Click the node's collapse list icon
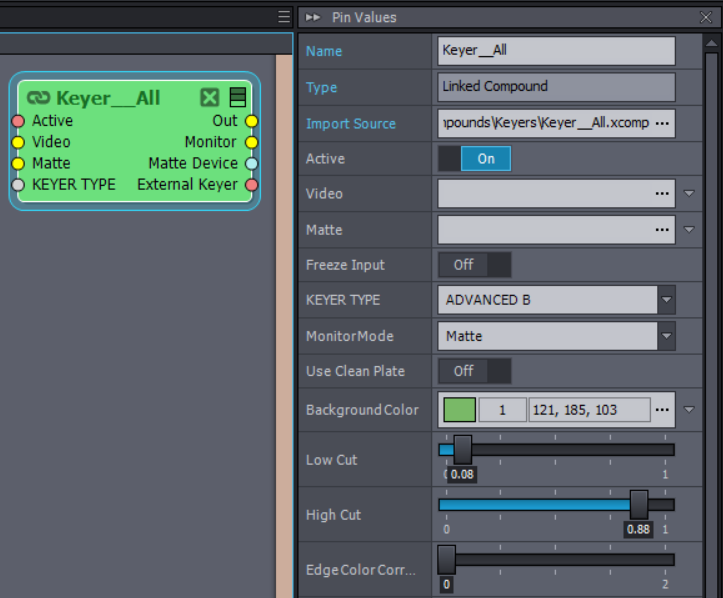The image size is (723, 598). [237, 97]
